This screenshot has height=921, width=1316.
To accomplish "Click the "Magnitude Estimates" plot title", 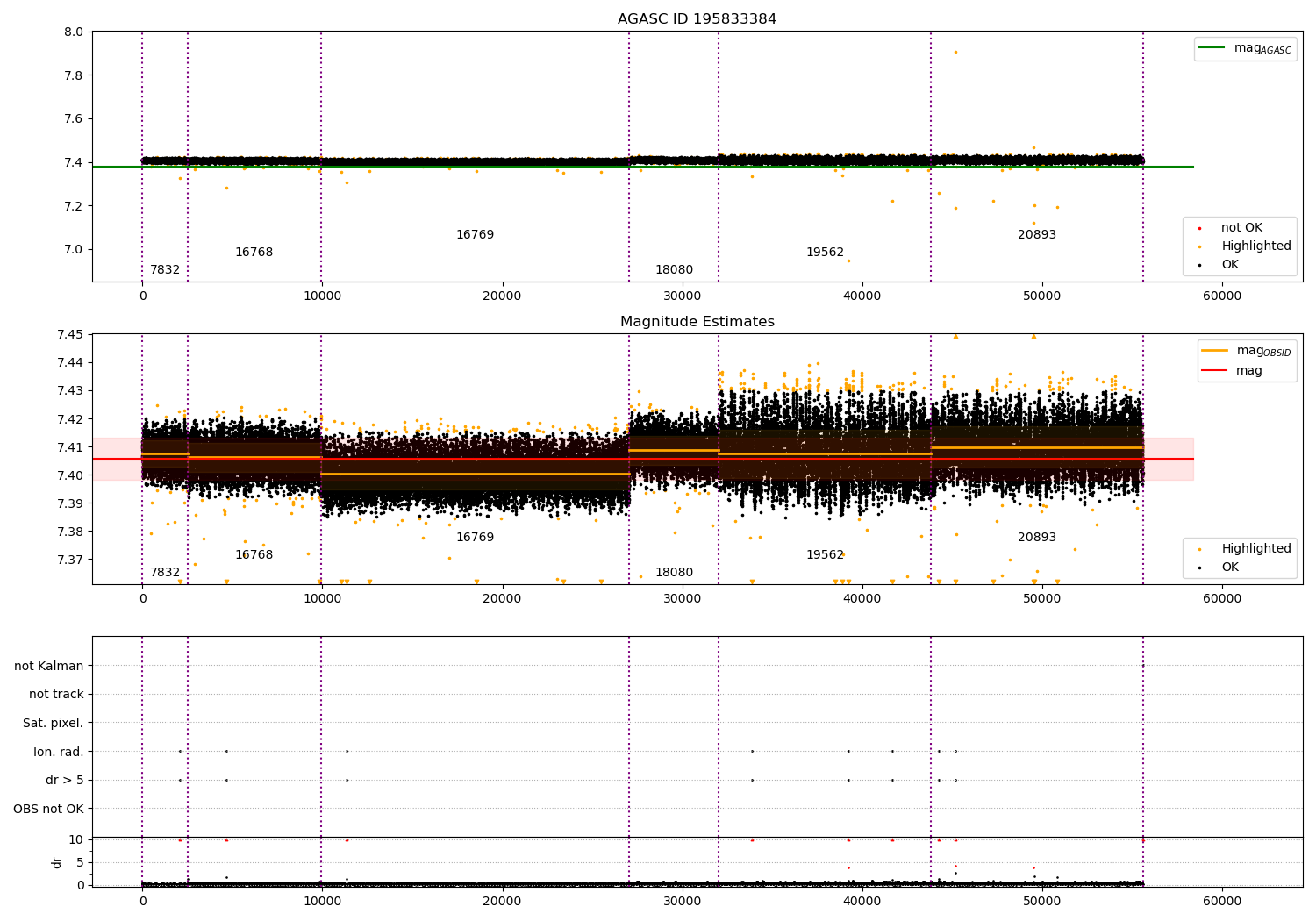I will tap(697, 322).
